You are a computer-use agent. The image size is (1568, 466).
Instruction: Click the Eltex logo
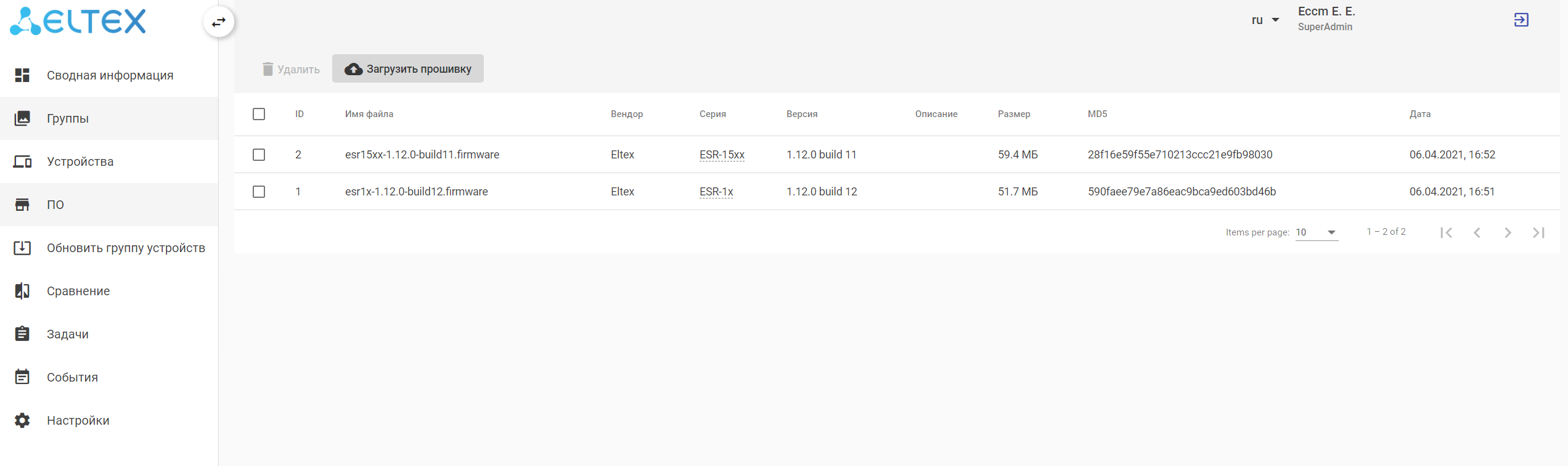click(x=78, y=21)
